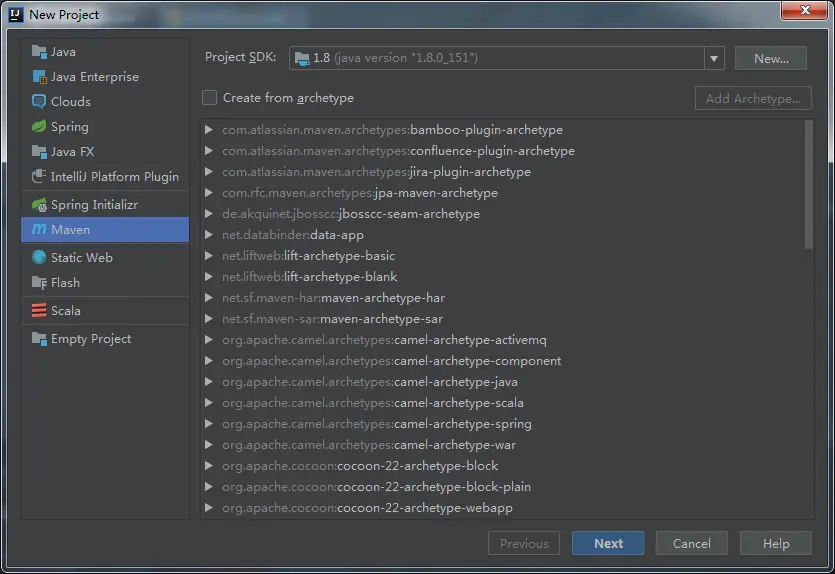
Task: Expand jbosscc-seam-archetype node
Action: [x=209, y=214]
